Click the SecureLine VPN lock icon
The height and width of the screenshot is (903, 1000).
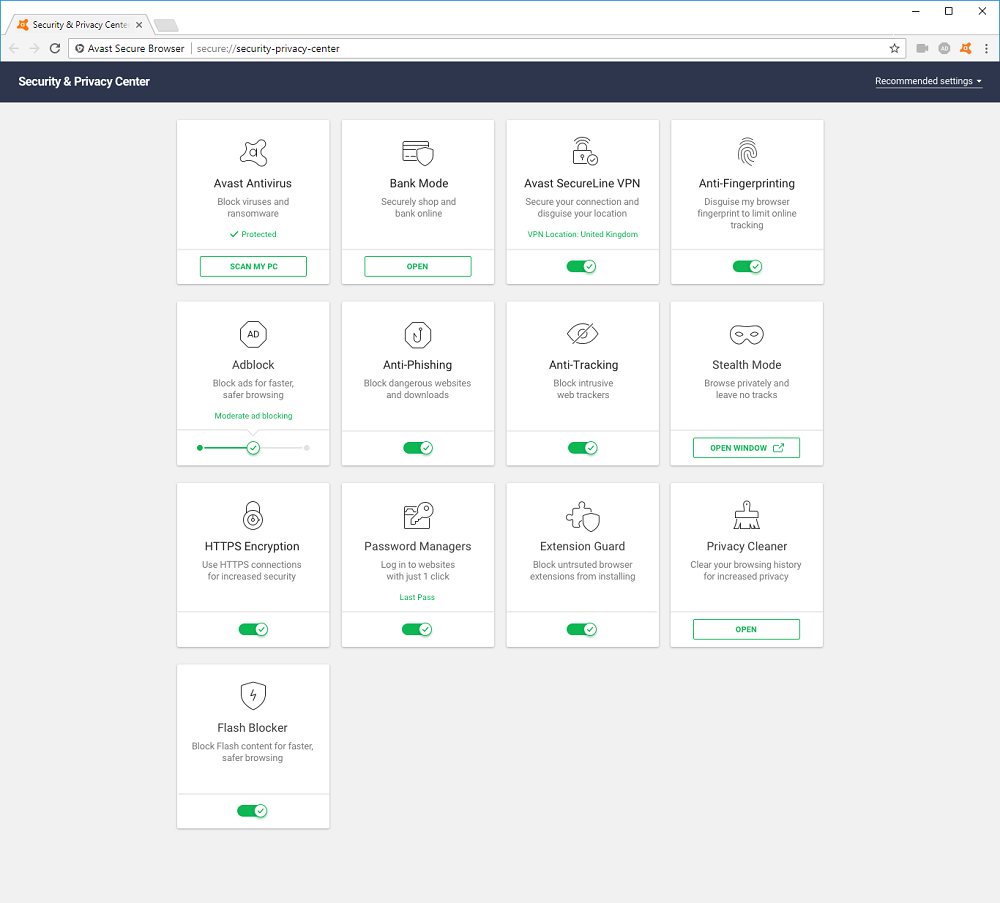584,151
